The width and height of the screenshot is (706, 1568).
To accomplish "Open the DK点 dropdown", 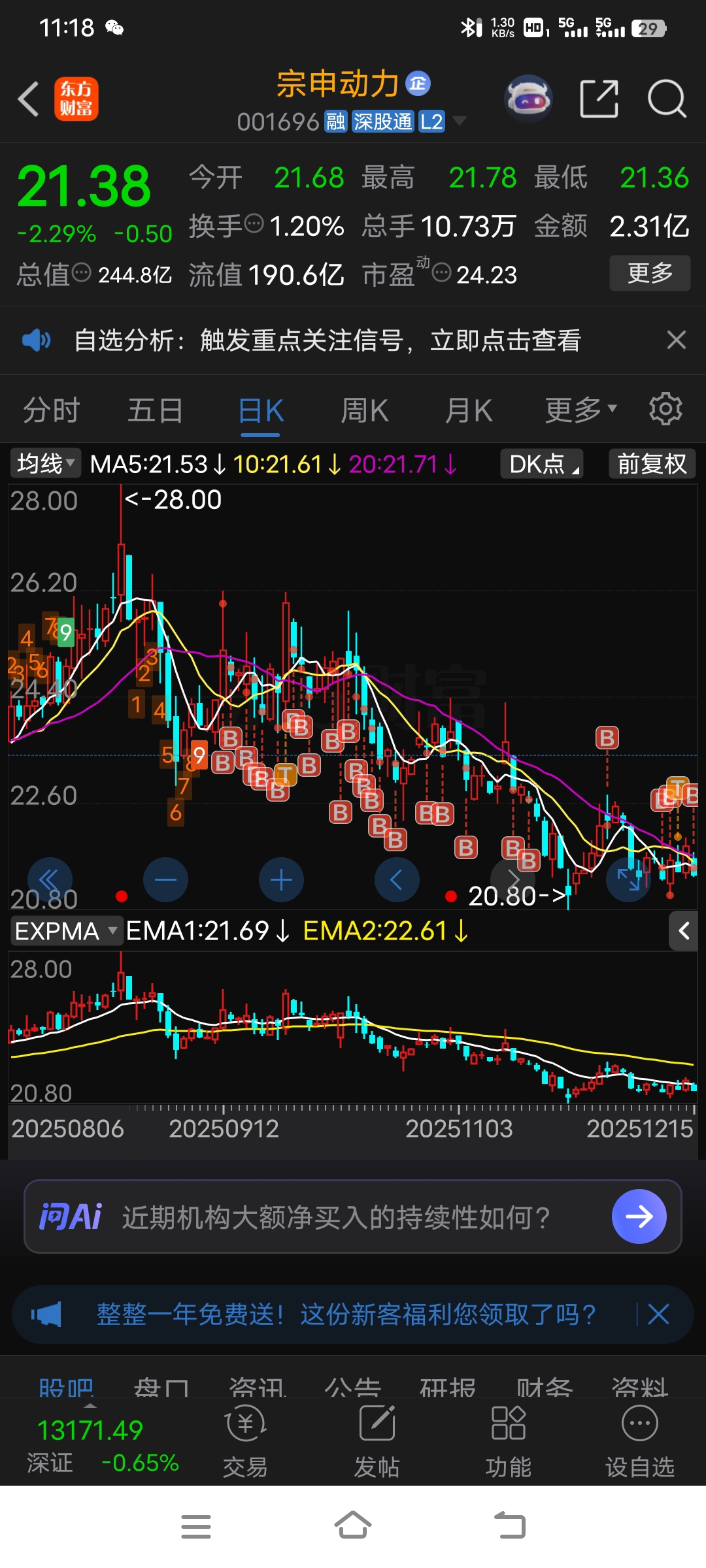I will [x=542, y=464].
